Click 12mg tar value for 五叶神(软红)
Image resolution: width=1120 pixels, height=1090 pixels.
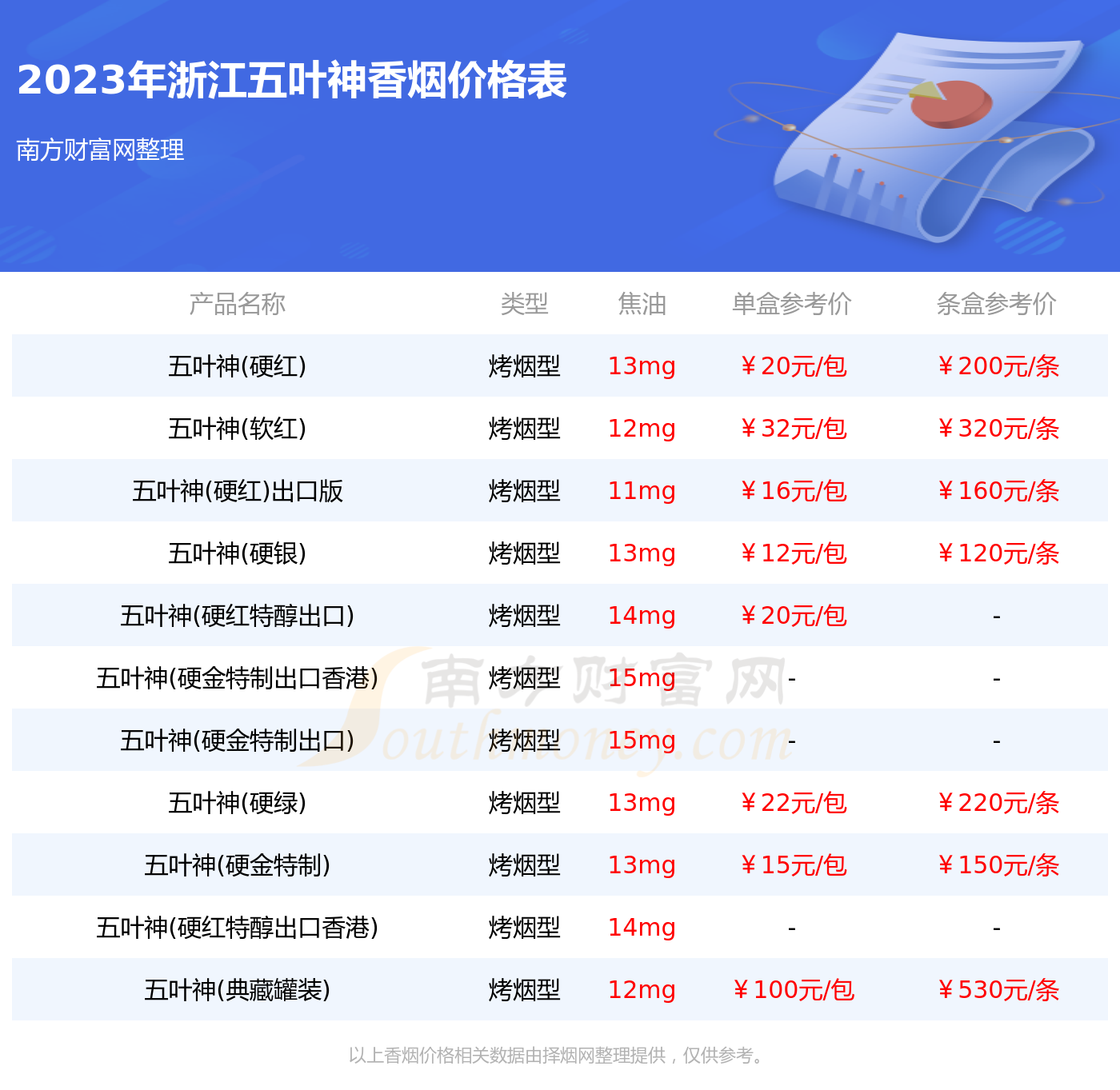[642, 429]
